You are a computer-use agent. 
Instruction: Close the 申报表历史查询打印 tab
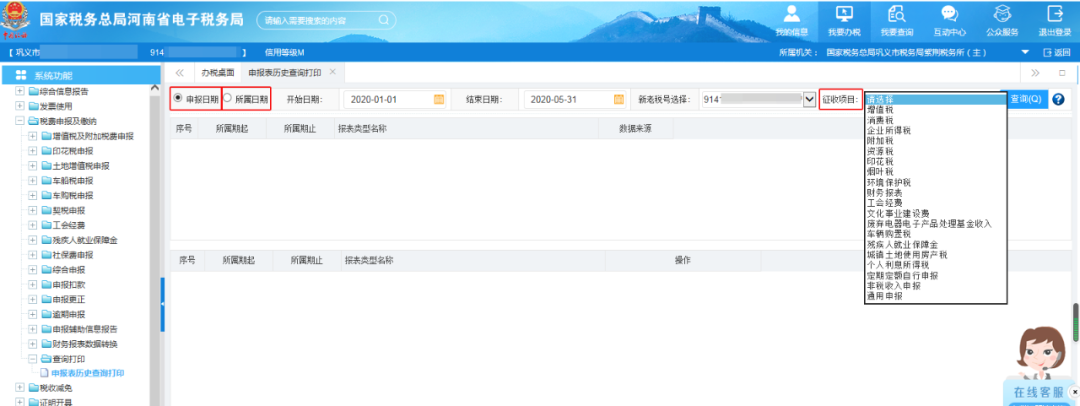(x=333, y=72)
